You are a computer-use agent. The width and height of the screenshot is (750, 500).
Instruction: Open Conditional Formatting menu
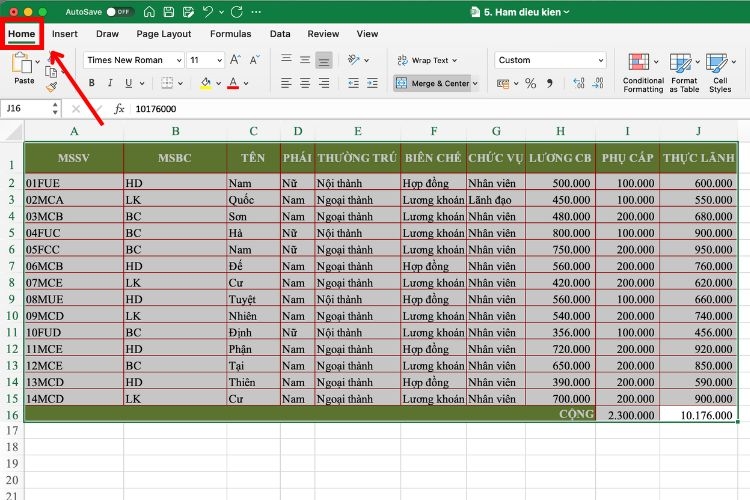[x=643, y=72]
